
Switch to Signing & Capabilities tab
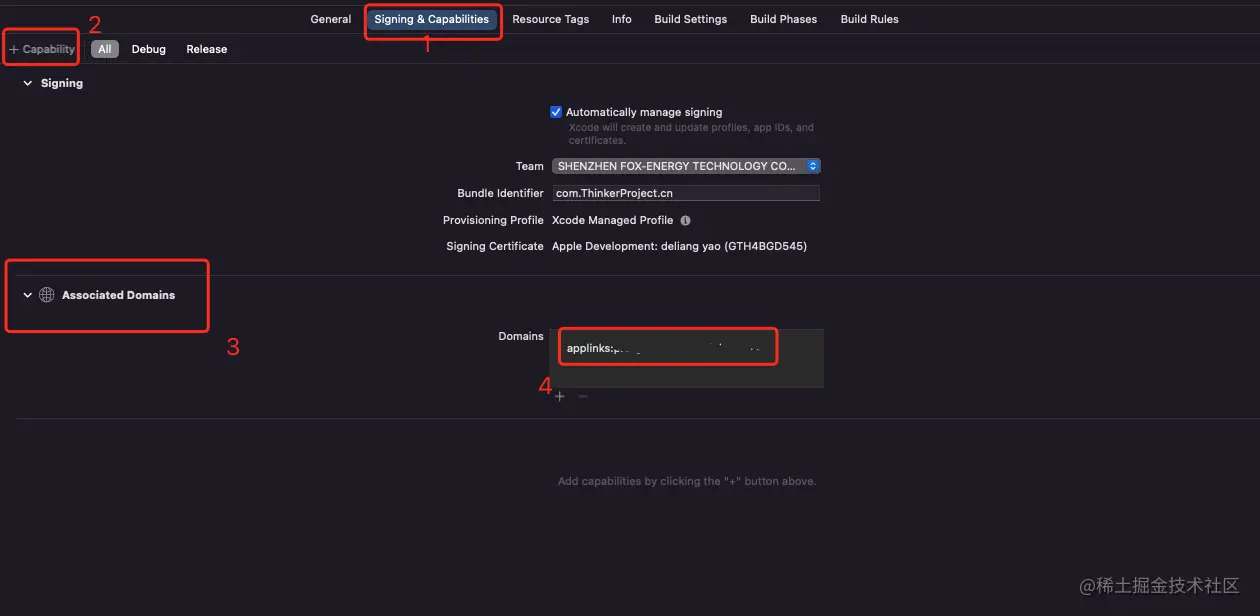point(432,19)
